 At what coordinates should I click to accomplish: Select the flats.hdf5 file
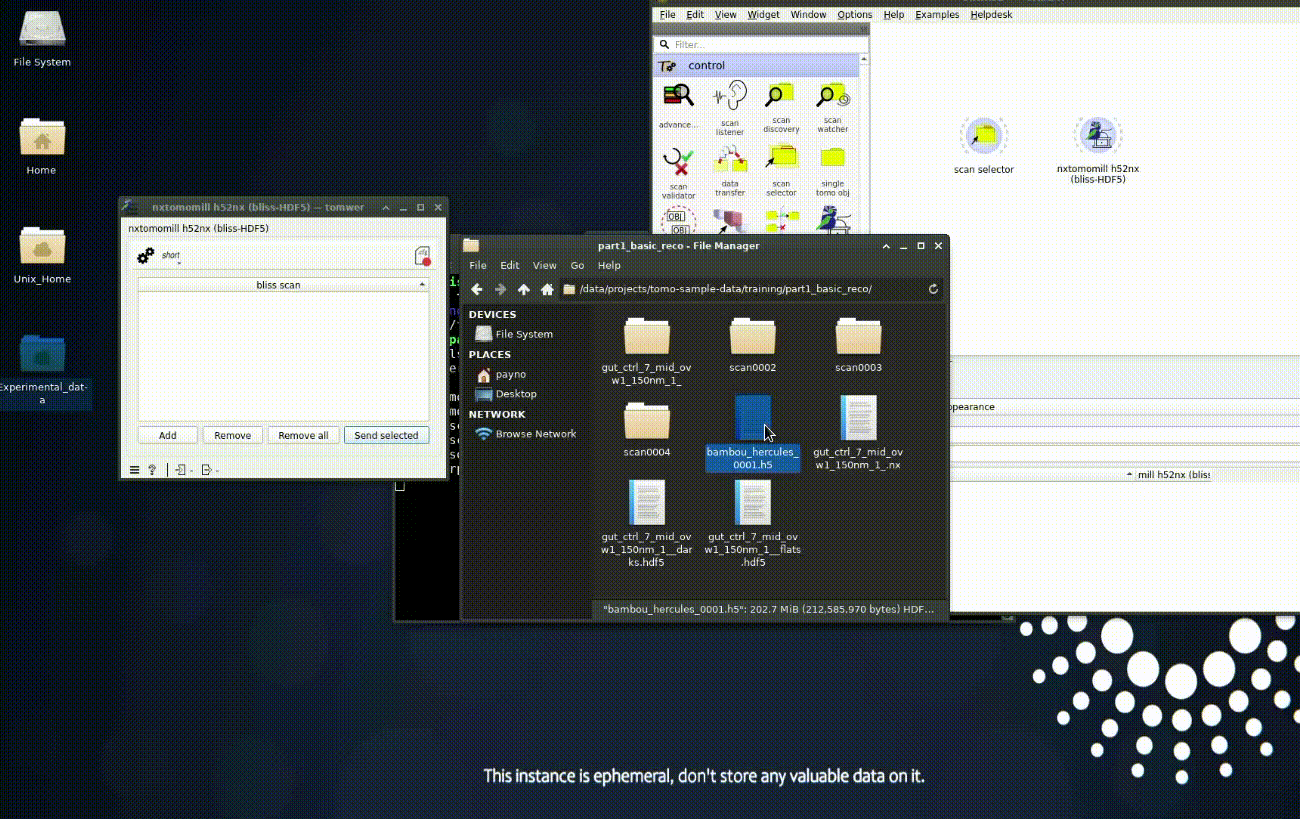click(x=753, y=523)
